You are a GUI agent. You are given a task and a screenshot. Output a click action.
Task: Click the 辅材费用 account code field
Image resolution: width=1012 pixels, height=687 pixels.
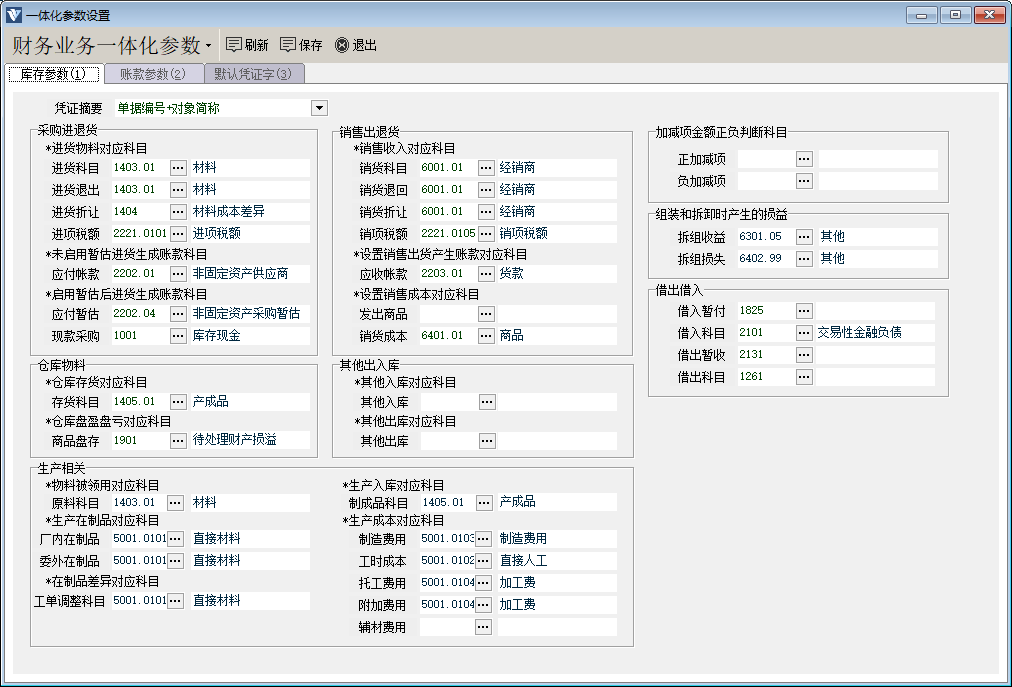click(445, 628)
